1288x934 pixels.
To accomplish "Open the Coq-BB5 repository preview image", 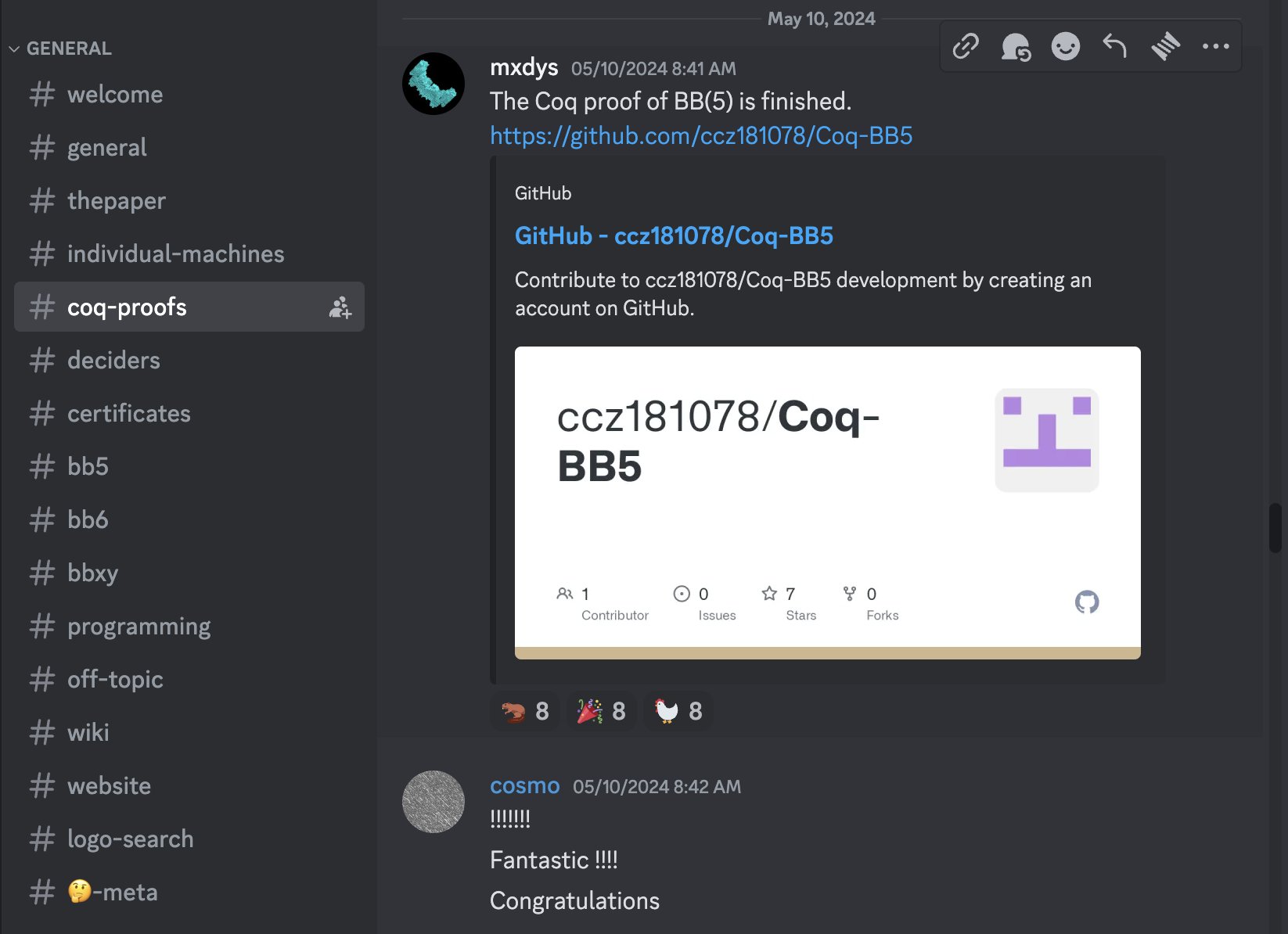I will point(828,503).
